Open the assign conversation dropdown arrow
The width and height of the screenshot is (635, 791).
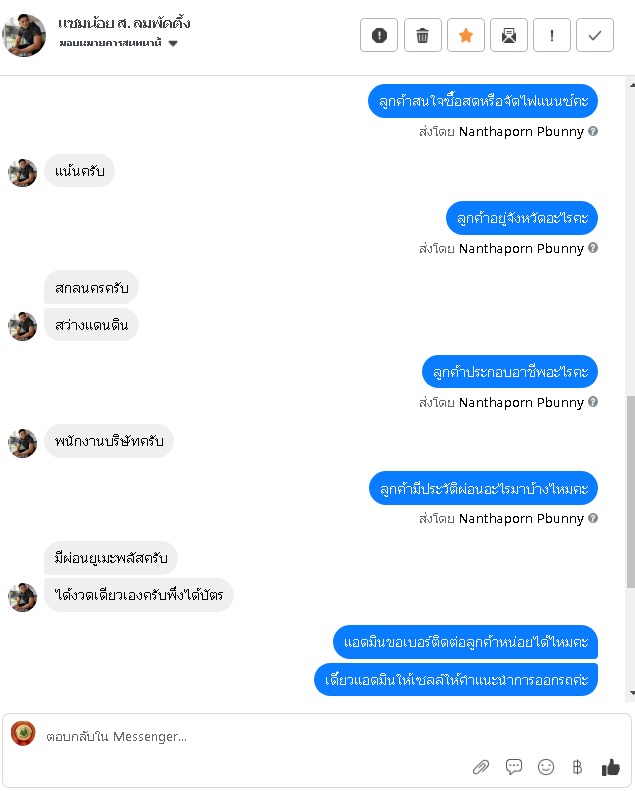pos(173,43)
